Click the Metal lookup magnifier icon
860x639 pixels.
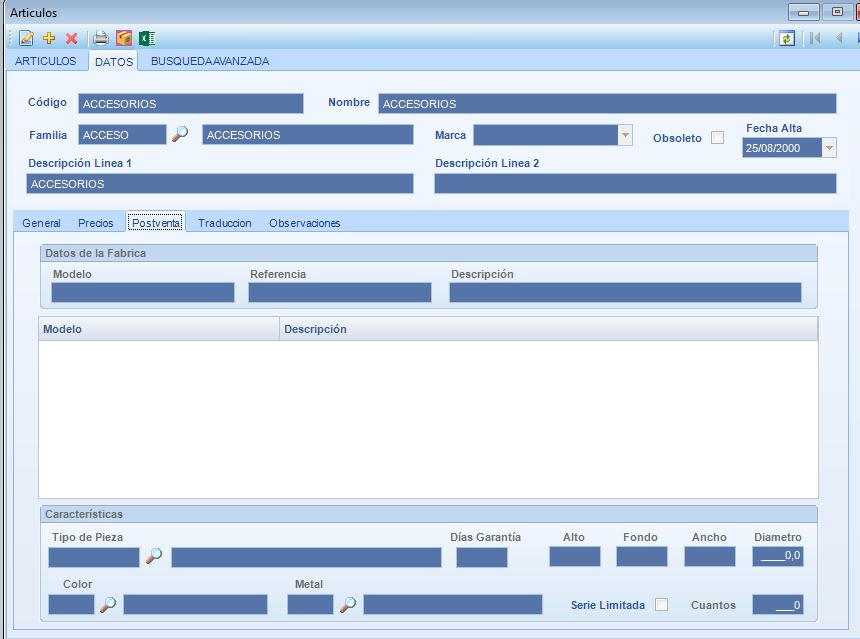[x=348, y=604]
